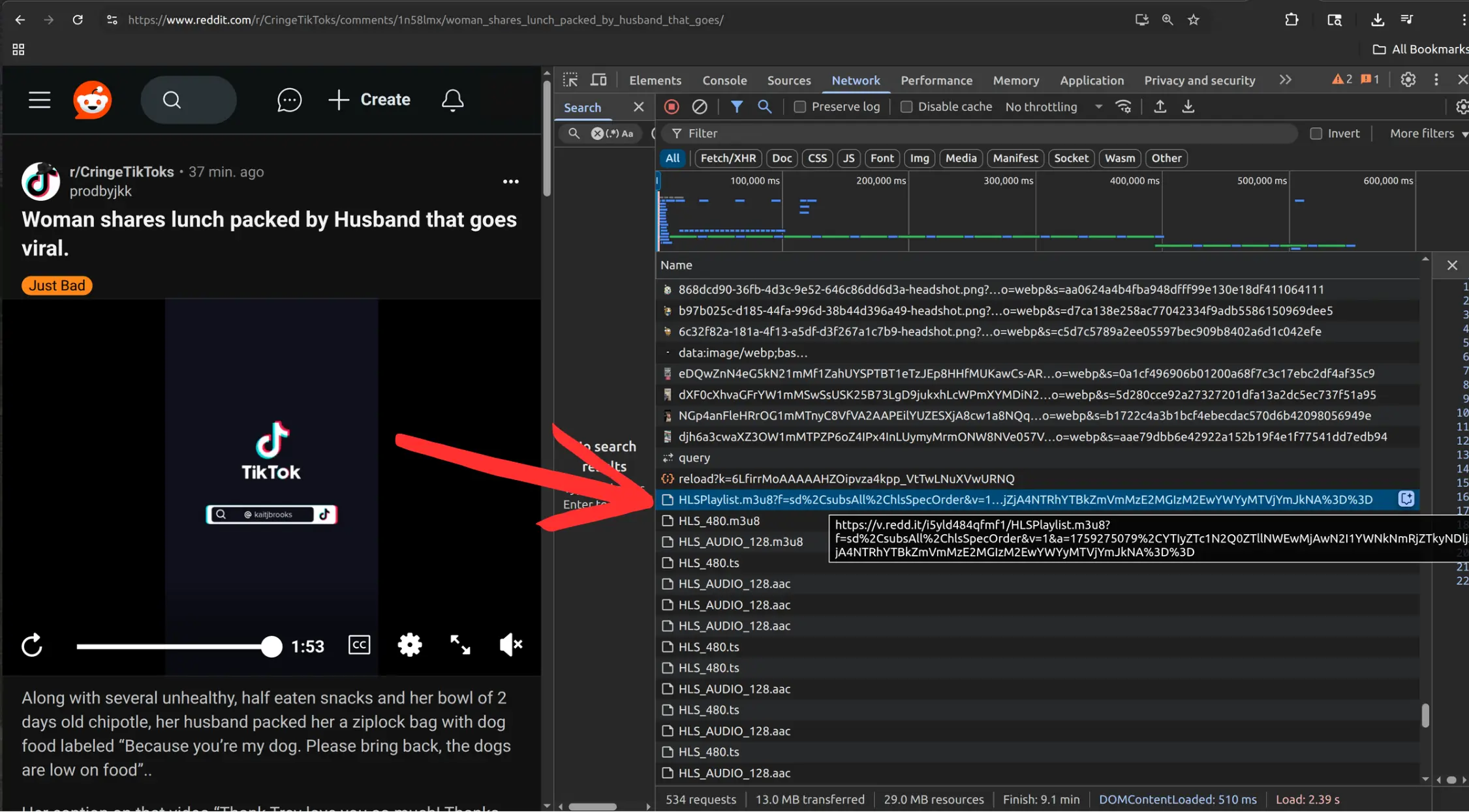Activate DevTools inspect element picker

(570, 80)
